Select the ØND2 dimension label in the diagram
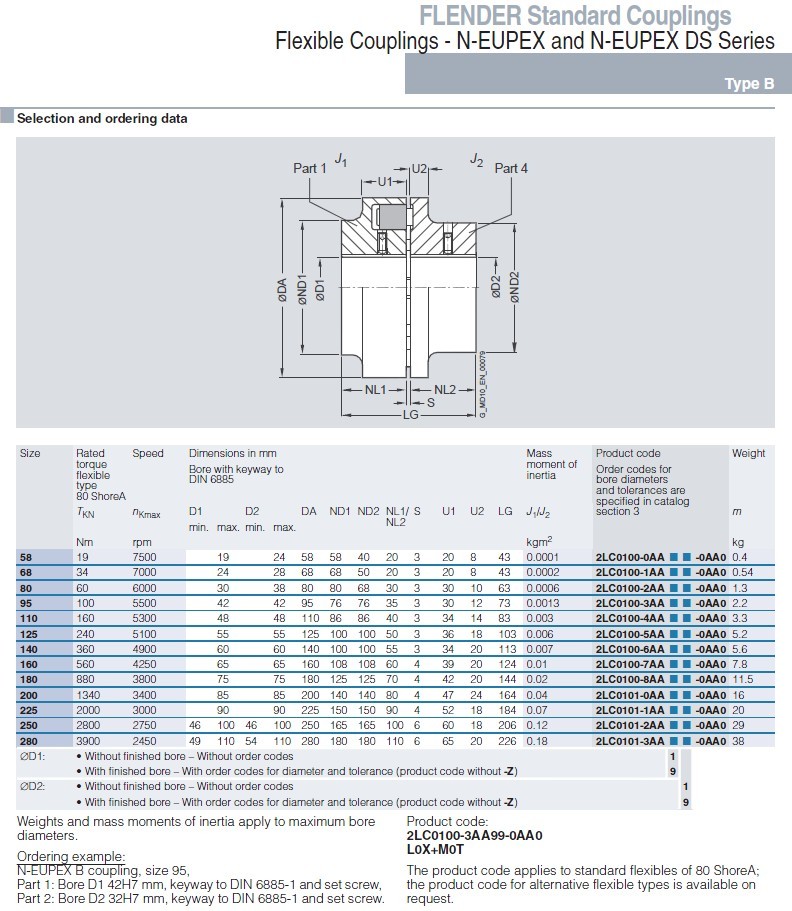792x911 pixels. tap(514, 287)
